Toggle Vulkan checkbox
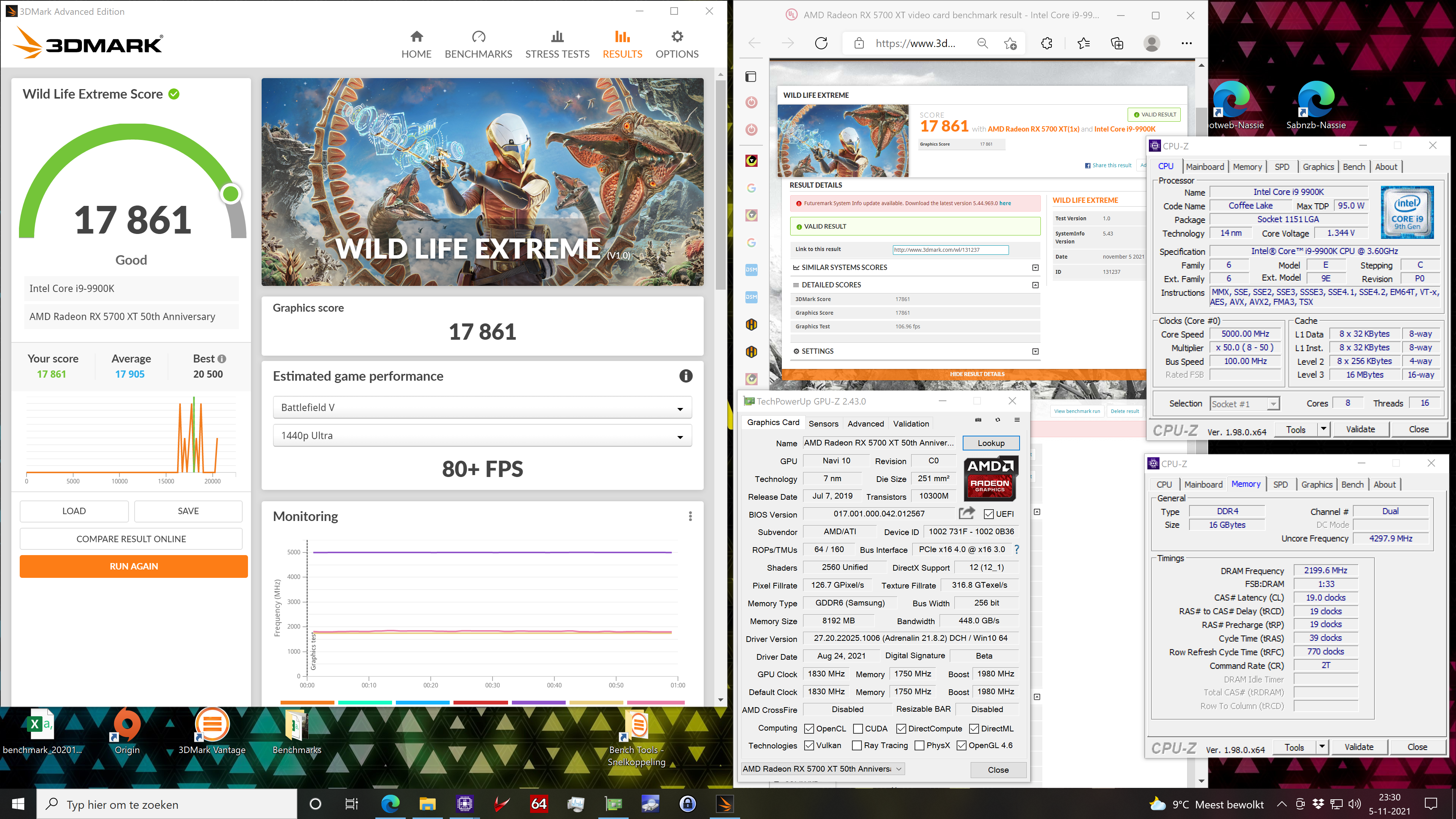The height and width of the screenshot is (819, 1456). (809, 745)
